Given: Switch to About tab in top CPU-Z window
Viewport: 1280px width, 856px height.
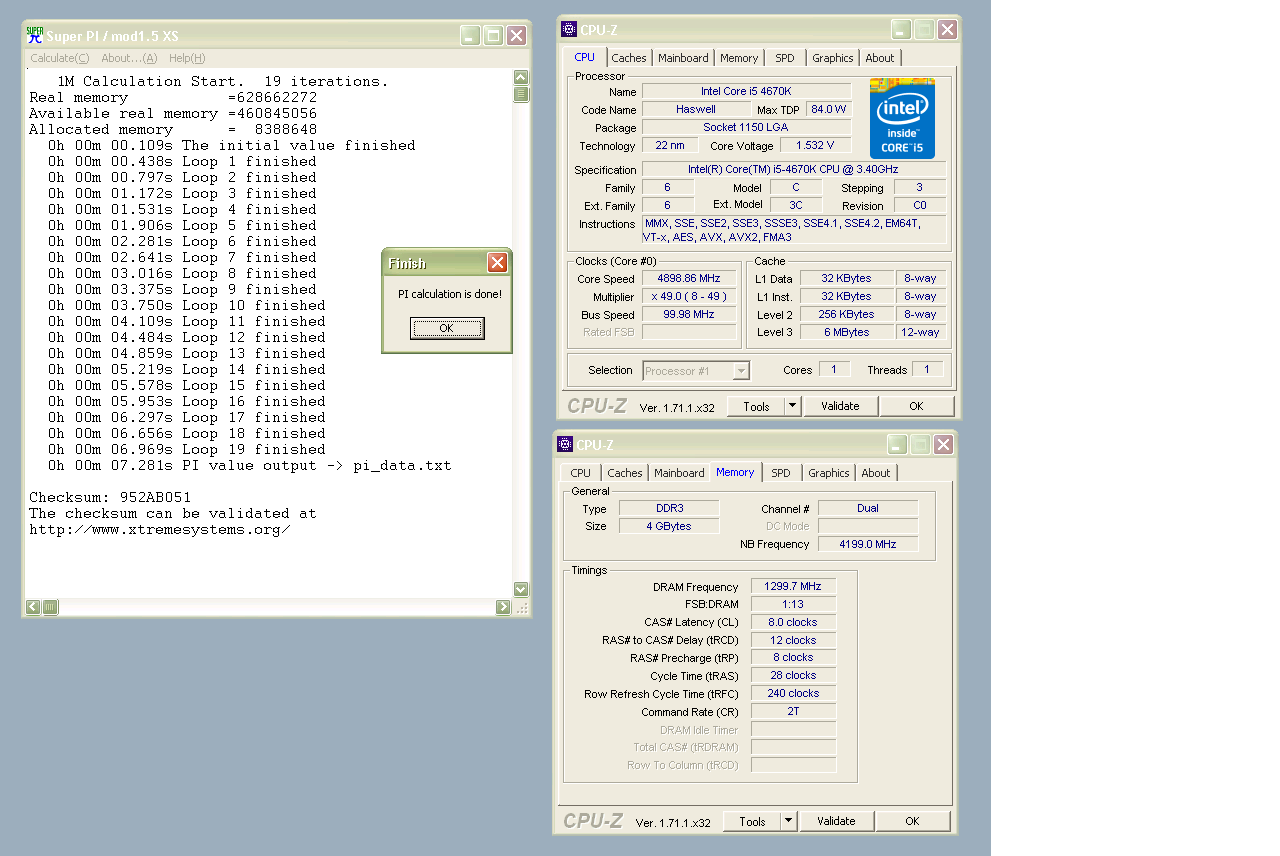Looking at the screenshot, I should pyautogui.click(x=880, y=58).
